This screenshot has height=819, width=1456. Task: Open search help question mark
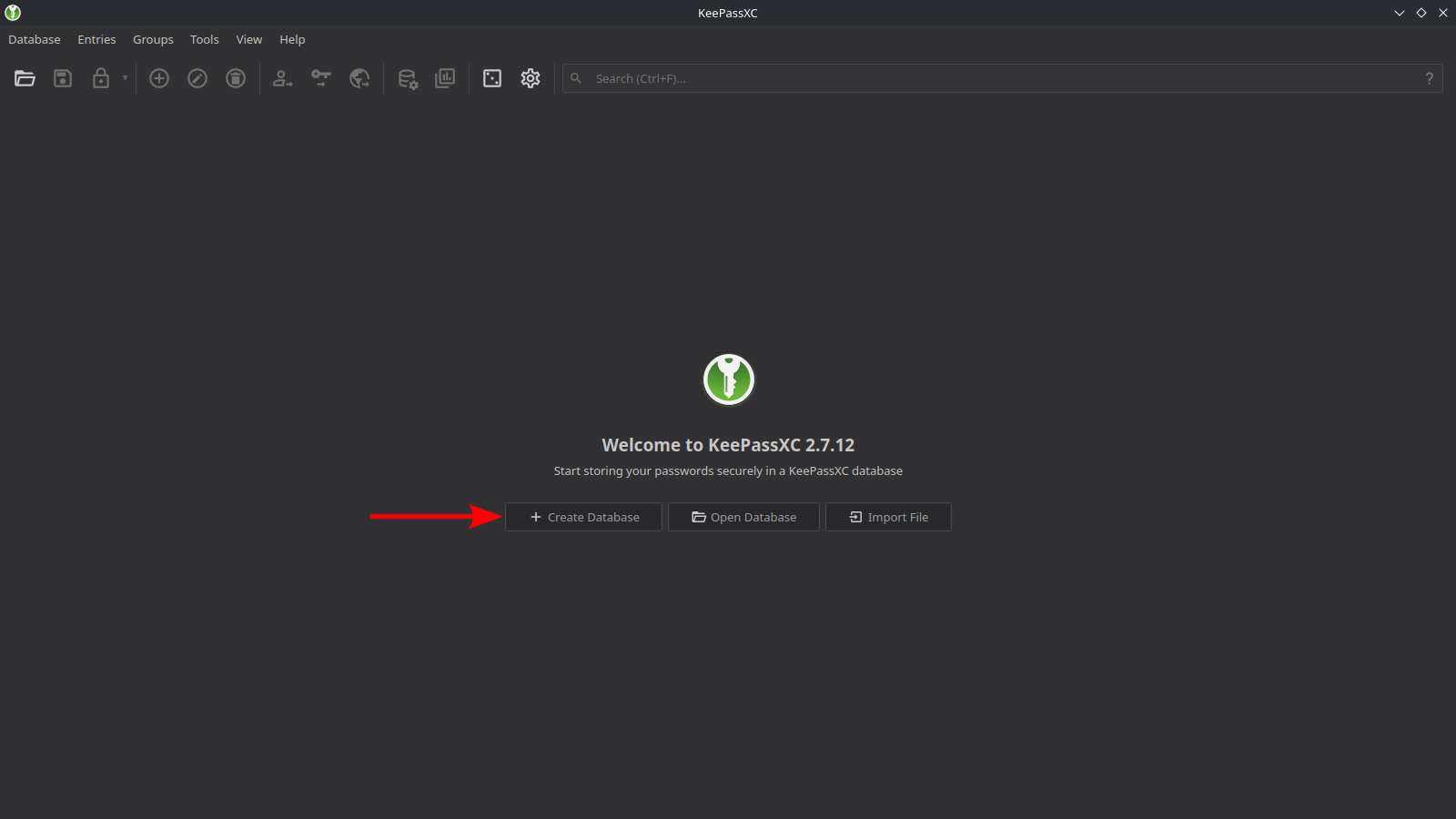[x=1430, y=78]
